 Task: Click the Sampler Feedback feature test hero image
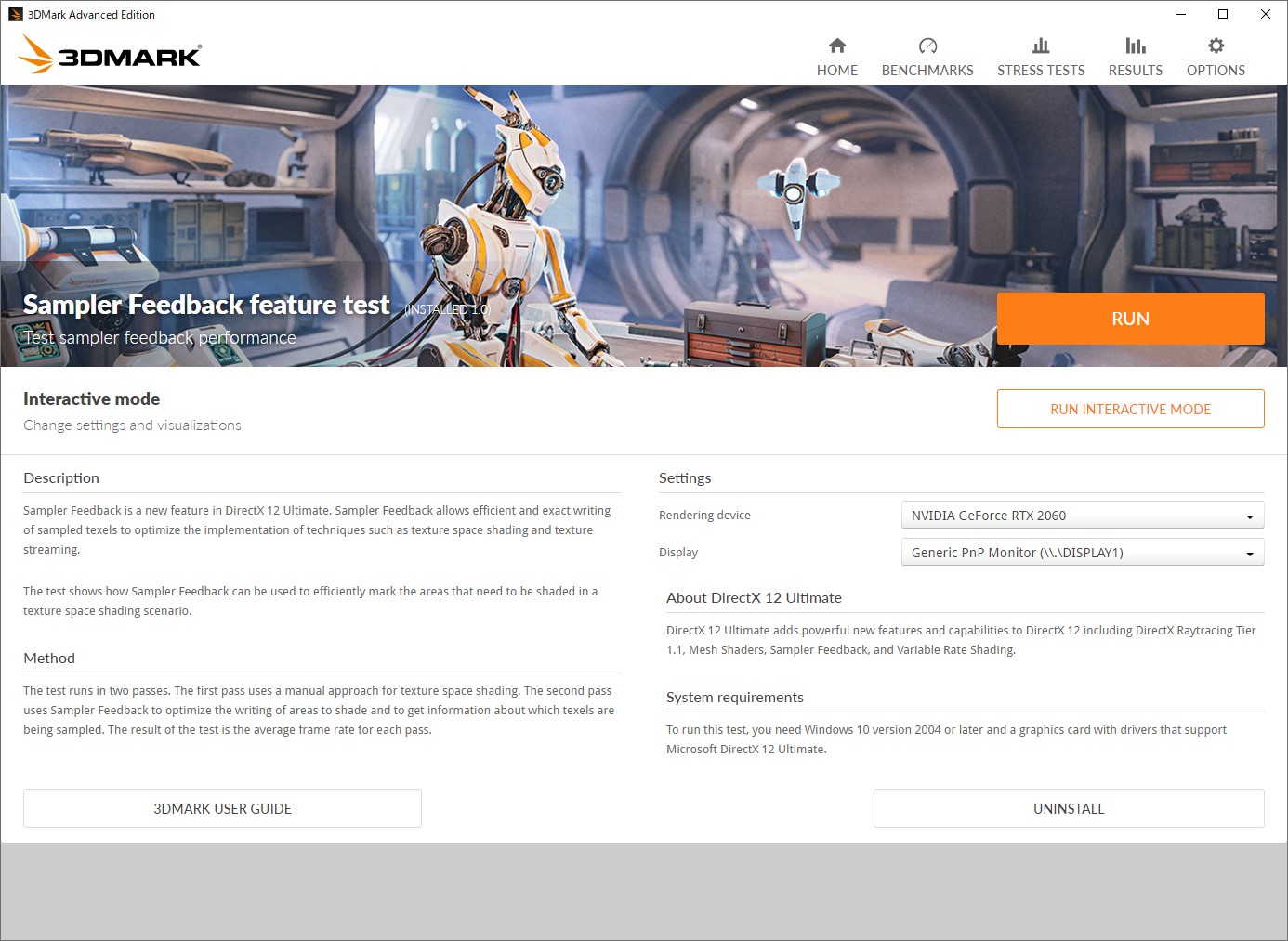644,226
